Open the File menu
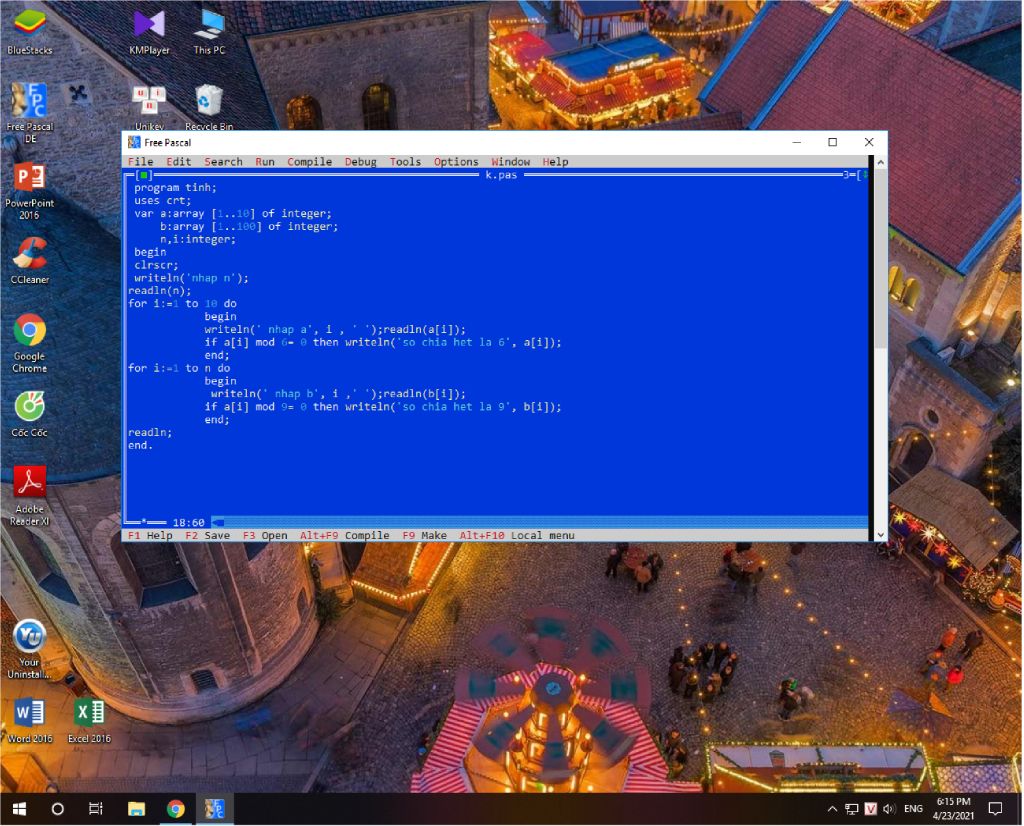Screen dimensions: 1024x826 (140, 162)
